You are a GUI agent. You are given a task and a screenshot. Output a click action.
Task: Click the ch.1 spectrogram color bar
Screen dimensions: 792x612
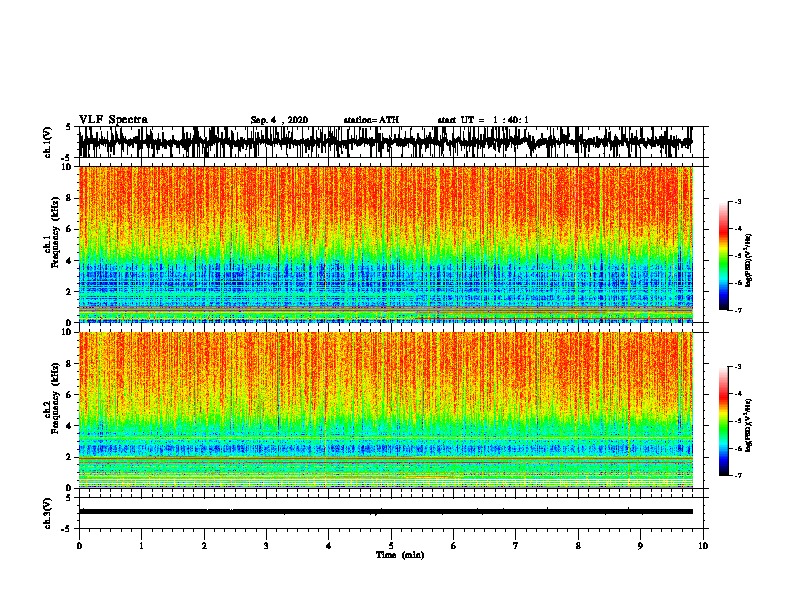point(723,256)
